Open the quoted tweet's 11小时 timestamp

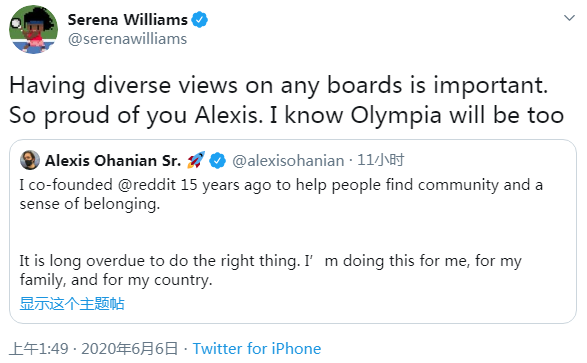[x=380, y=160]
